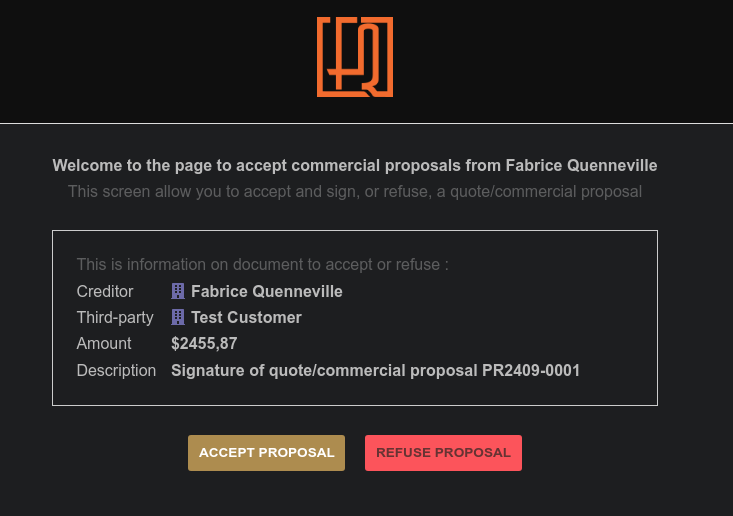Click the Creditor field label

pos(105,292)
